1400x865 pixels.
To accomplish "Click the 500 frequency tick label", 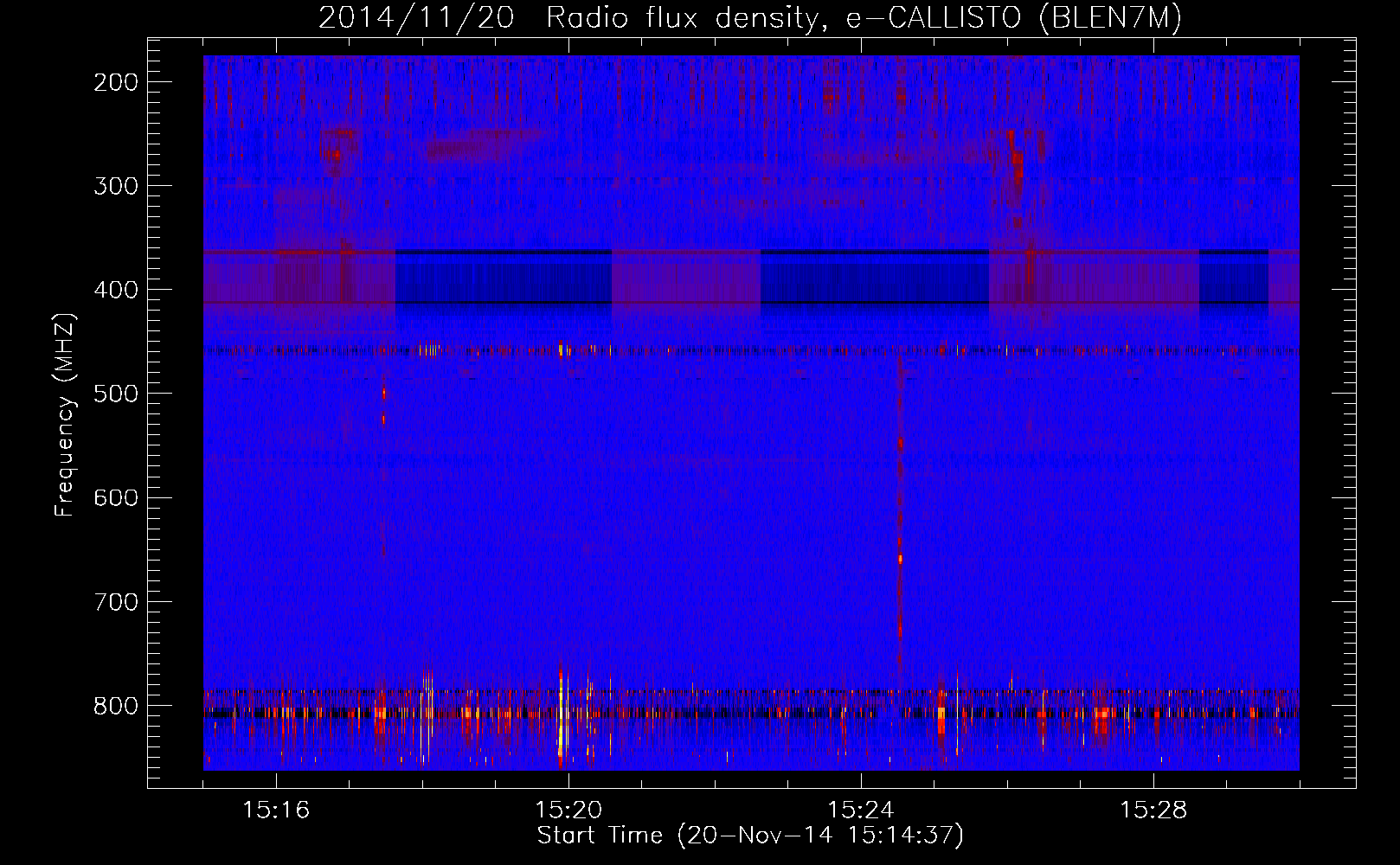I will 116,394.
